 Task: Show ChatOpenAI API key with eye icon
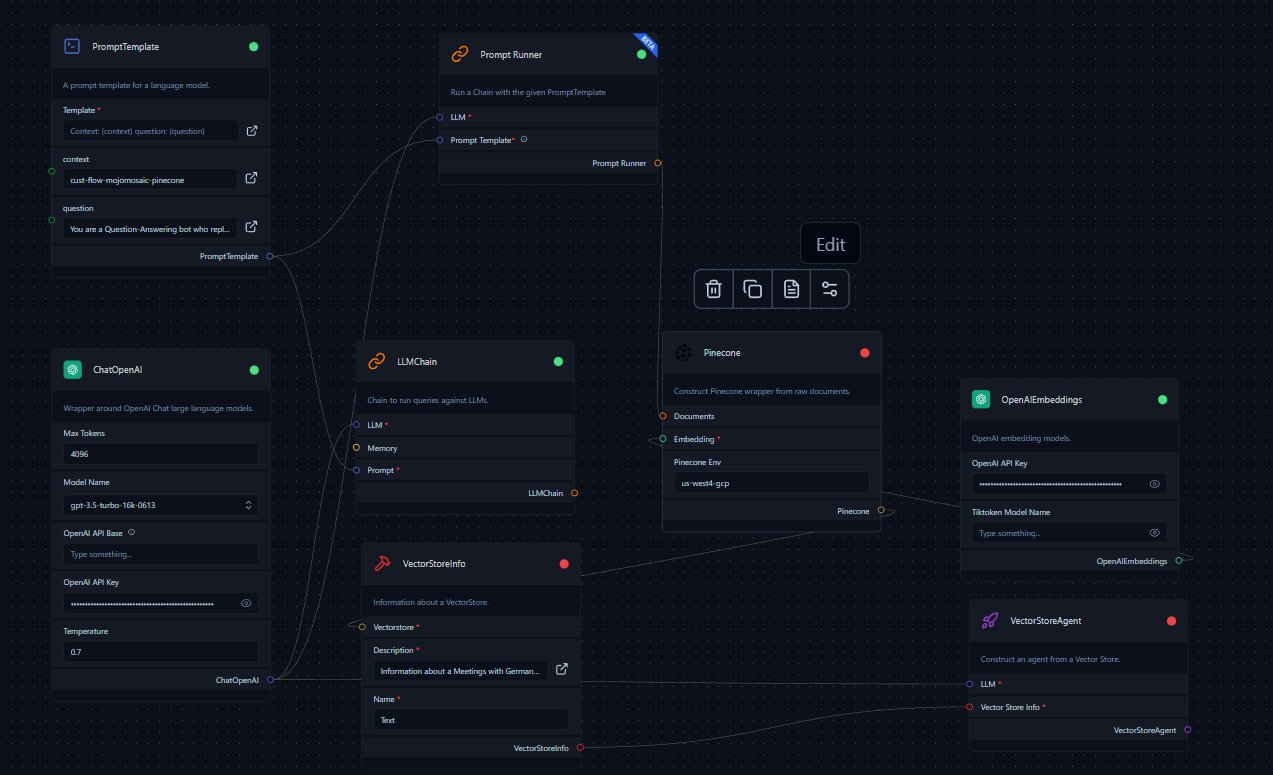(246, 603)
